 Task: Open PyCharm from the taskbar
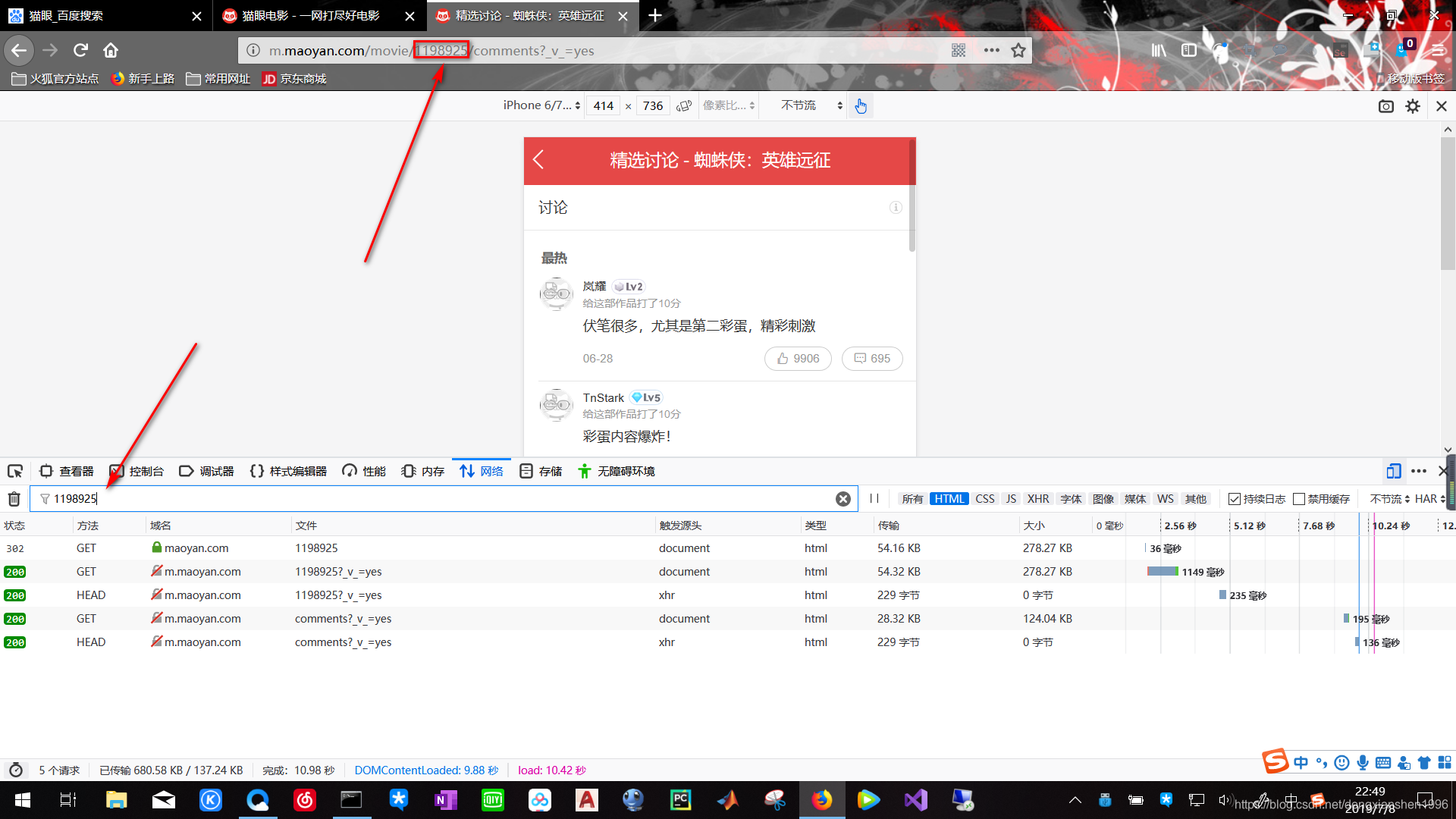tap(680, 800)
